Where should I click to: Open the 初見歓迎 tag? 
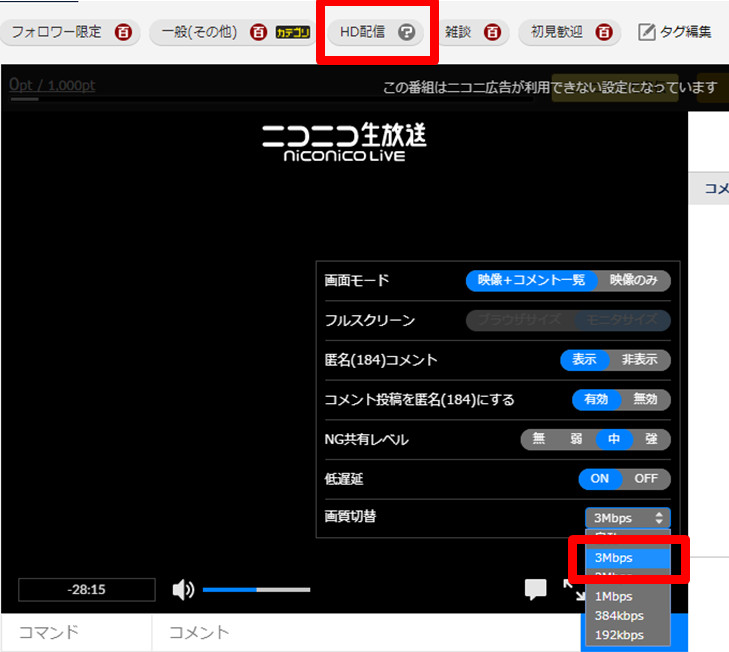point(557,32)
